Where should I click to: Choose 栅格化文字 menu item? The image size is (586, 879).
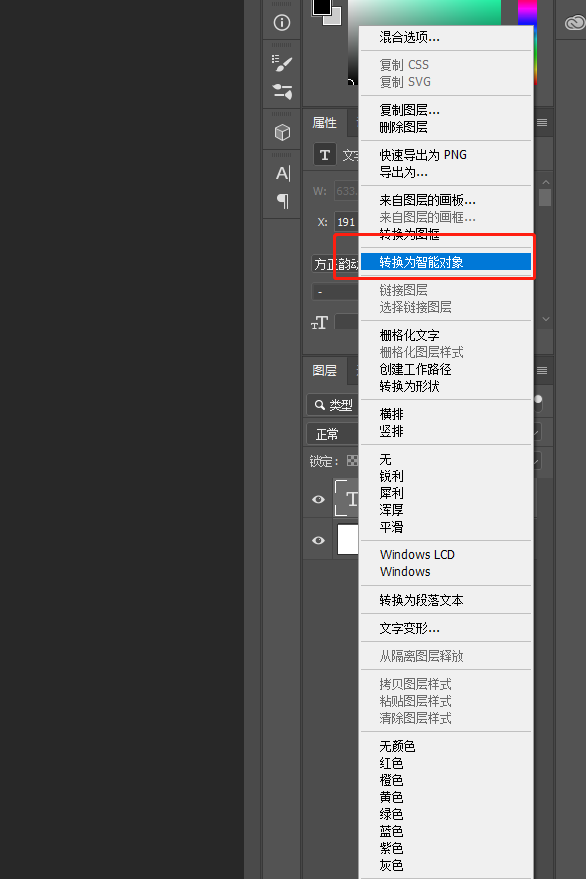(446, 335)
